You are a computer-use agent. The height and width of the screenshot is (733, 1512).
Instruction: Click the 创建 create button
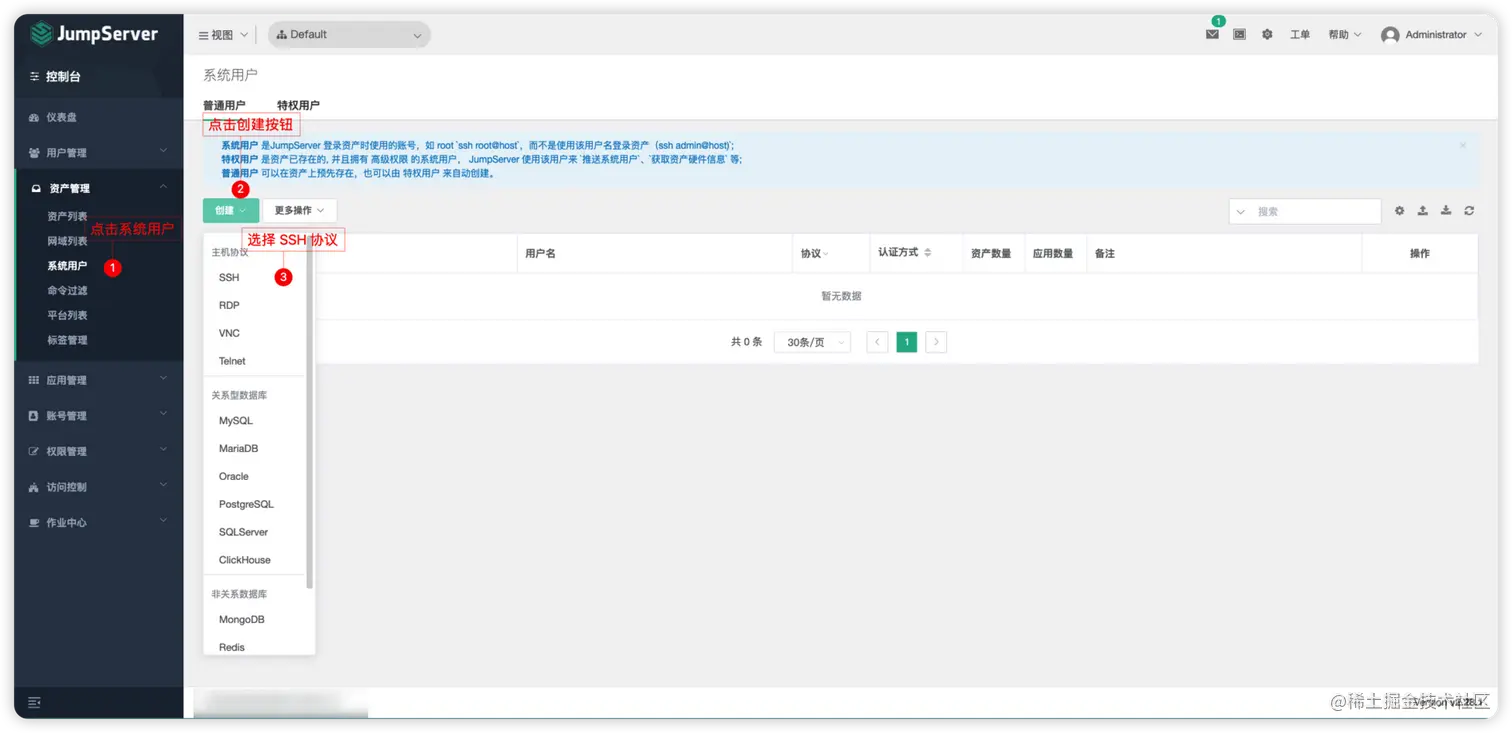(231, 211)
